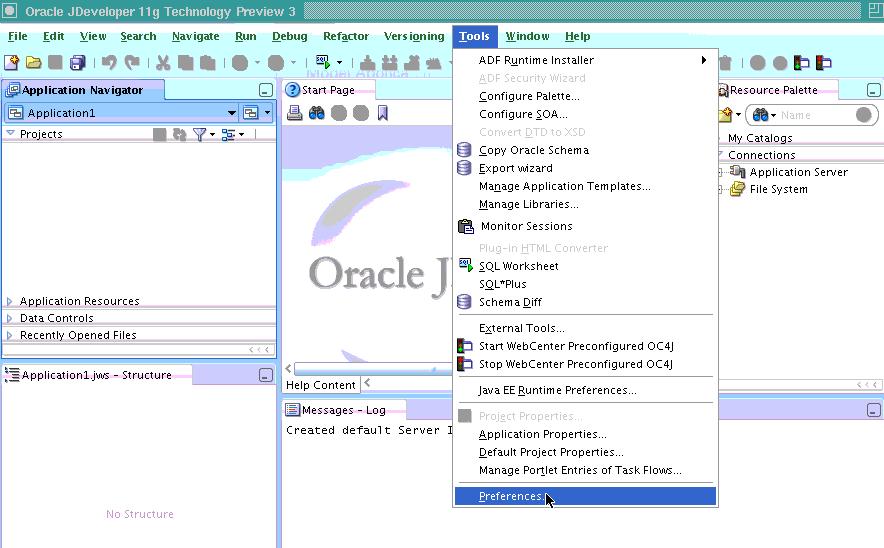The image size is (884, 548).
Task: Open the Help menu
Action: coord(577,36)
